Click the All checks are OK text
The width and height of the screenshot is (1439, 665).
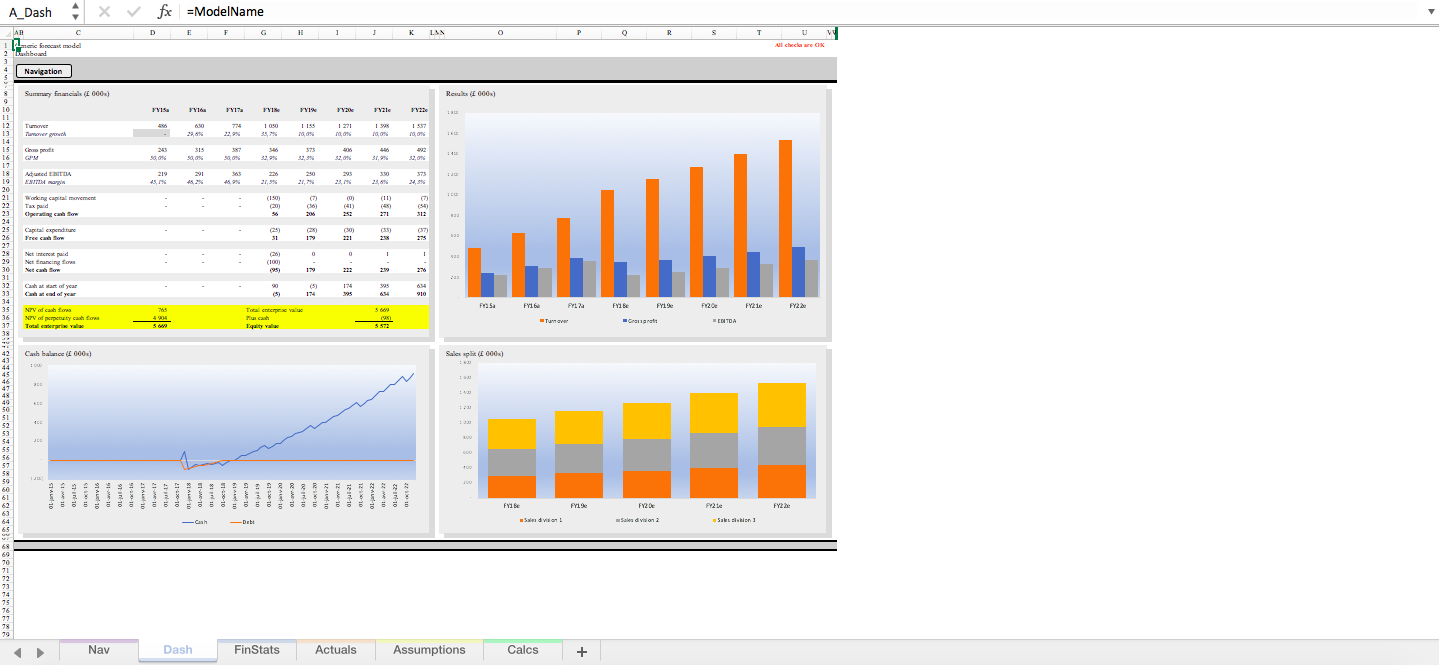(x=799, y=46)
